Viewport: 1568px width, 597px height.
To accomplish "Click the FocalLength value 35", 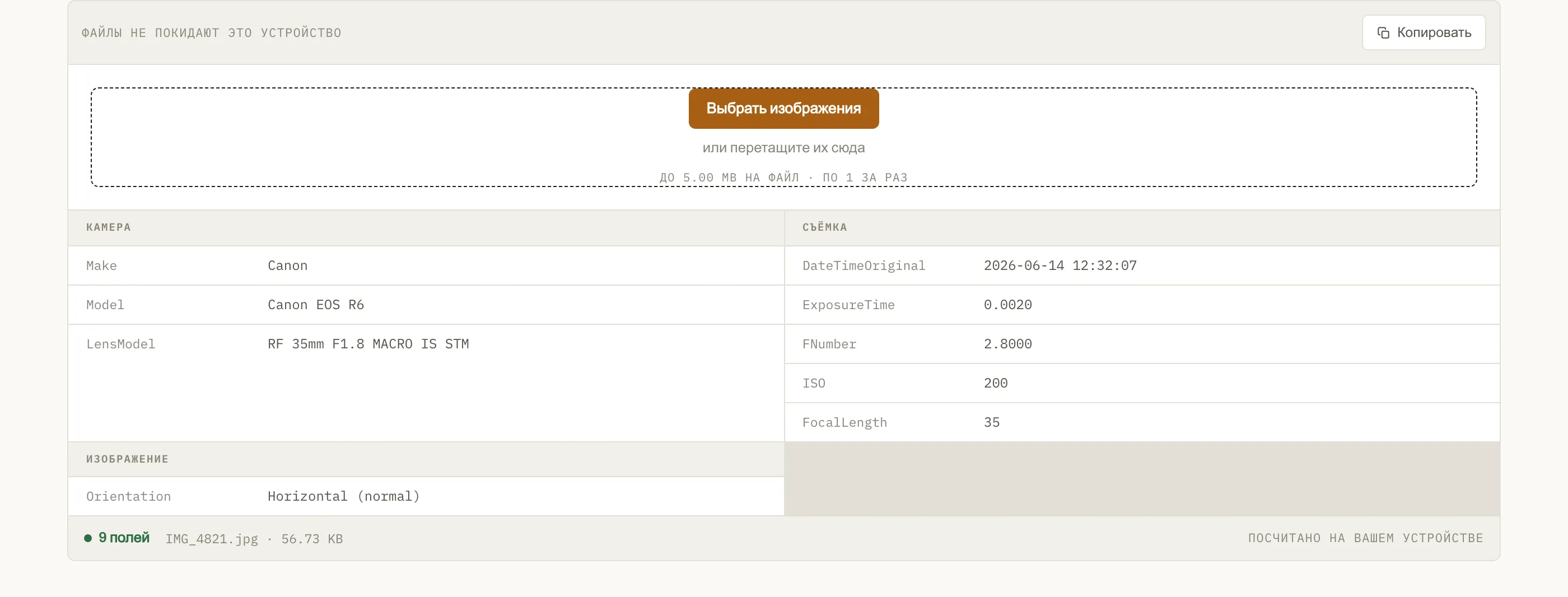I will click(x=991, y=422).
